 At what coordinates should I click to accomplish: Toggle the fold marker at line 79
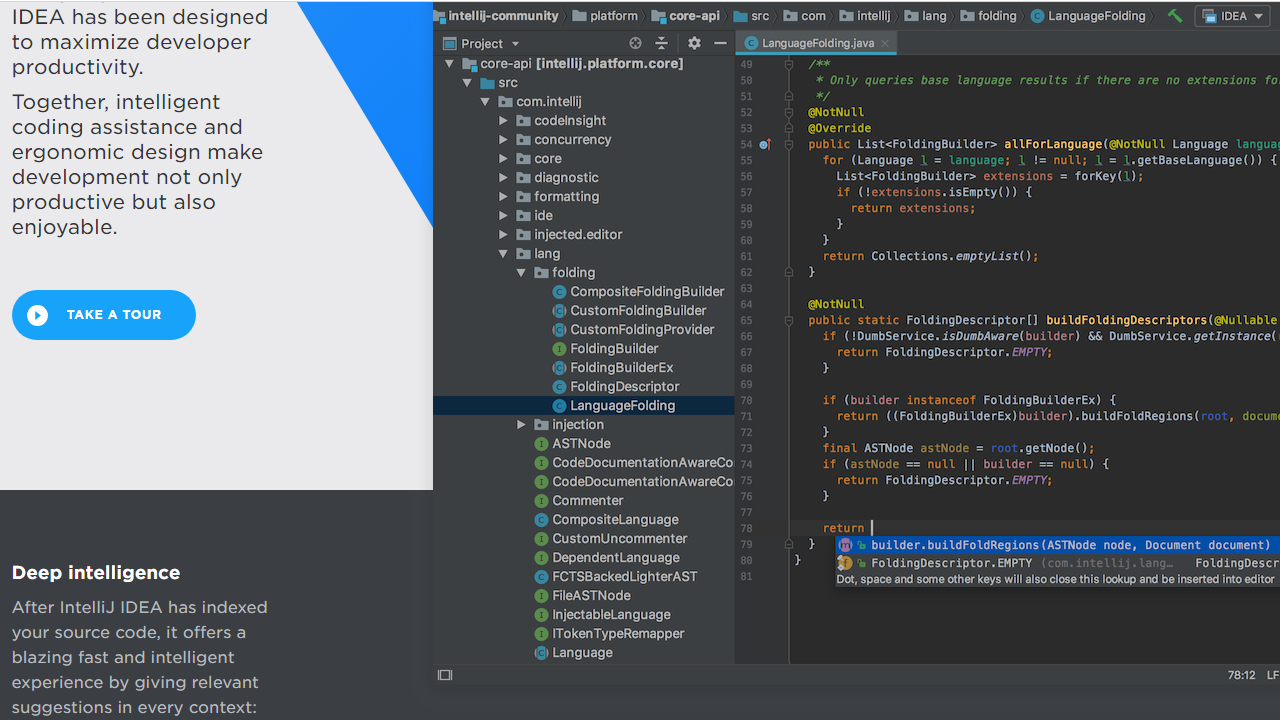click(x=789, y=544)
